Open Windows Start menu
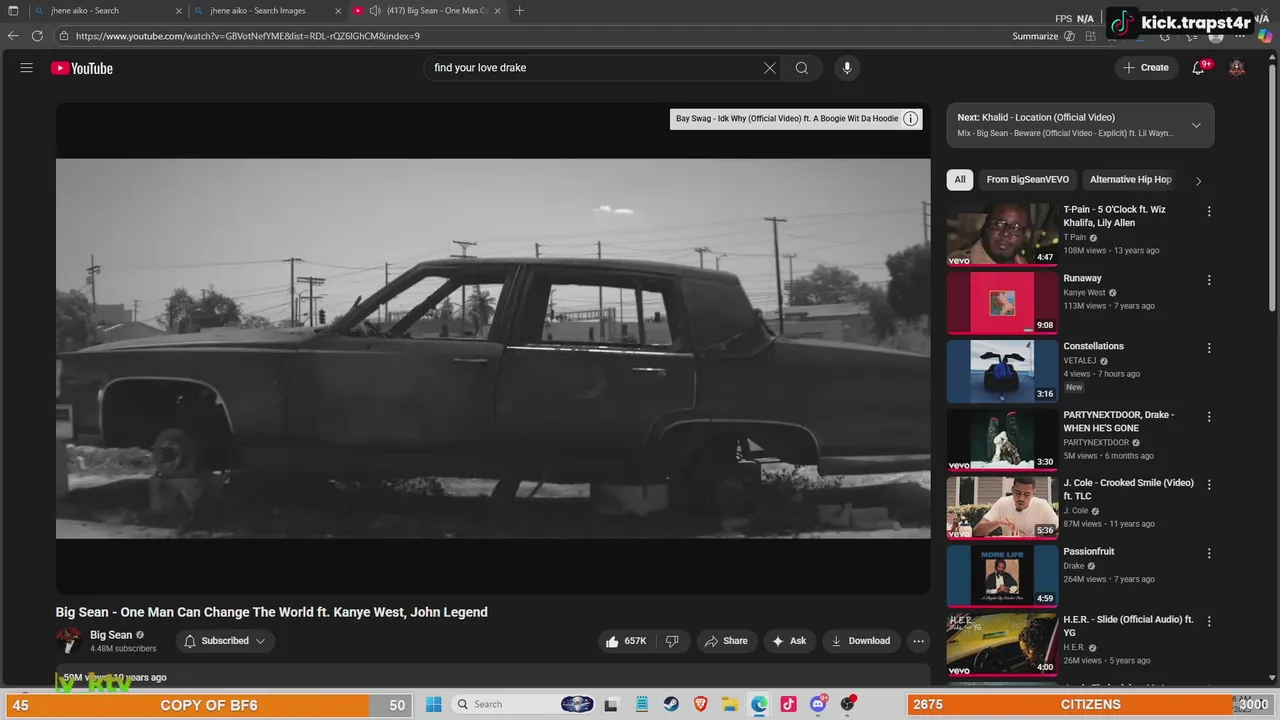The image size is (1280, 720). pos(433,704)
